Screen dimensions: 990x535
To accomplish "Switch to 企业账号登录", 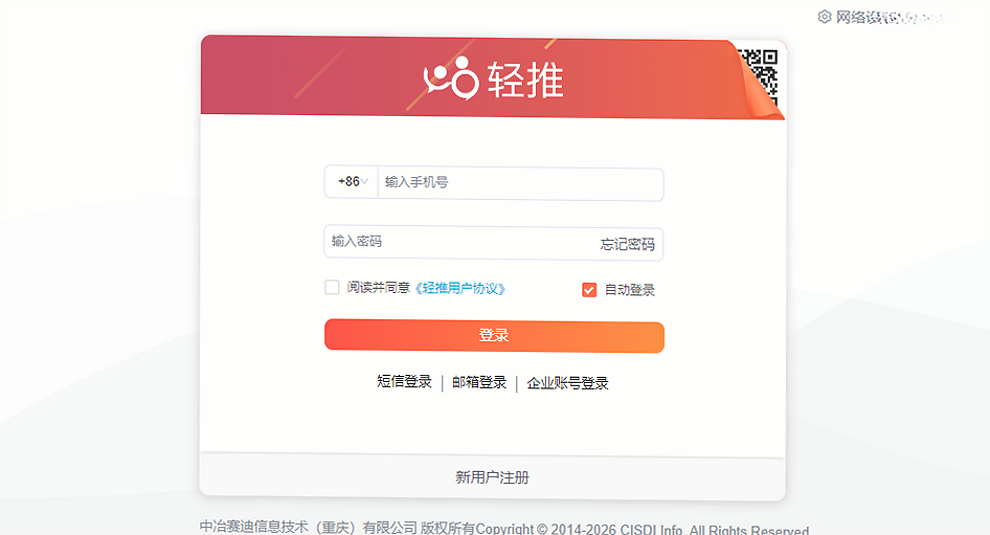I will point(568,383).
